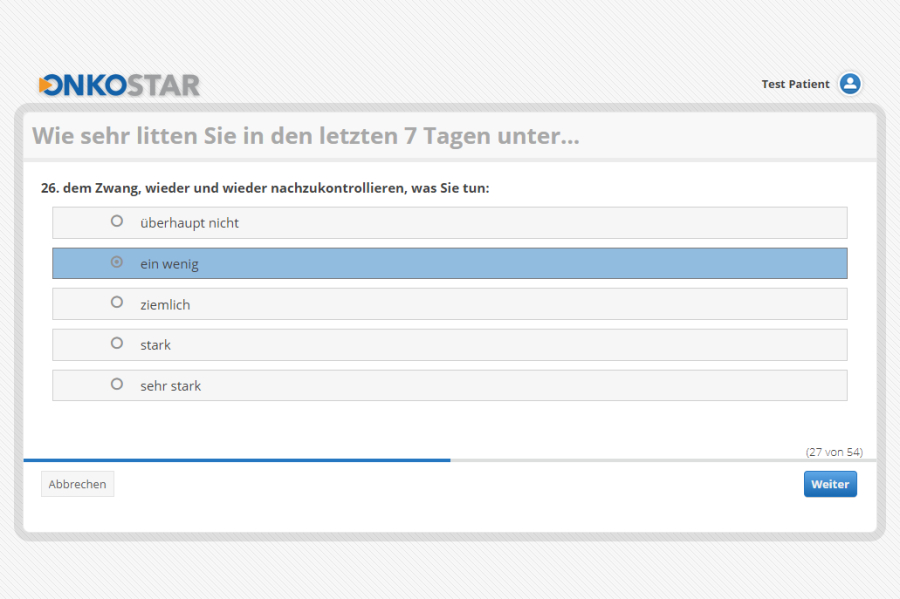Click the ONKOSTAR logo

pos(119,85)
